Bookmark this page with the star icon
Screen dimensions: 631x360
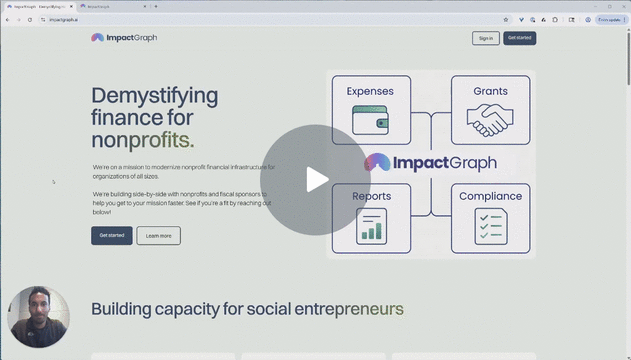click(506, 20)
